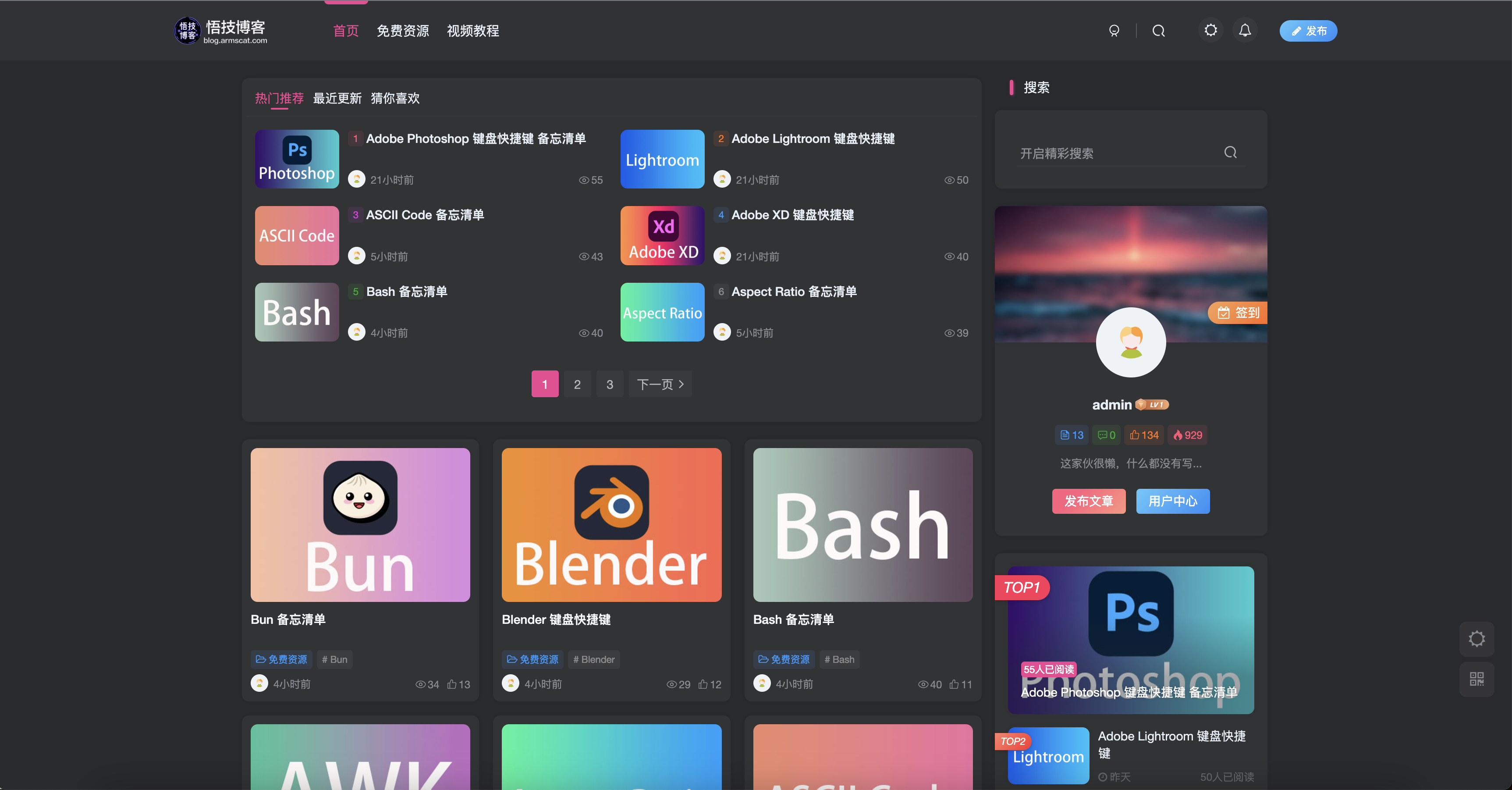Viewport: 1512px width, 790px height.
Task: Open ASCII Code 备忘清单 title link
Action: click(x=425, y=215)
